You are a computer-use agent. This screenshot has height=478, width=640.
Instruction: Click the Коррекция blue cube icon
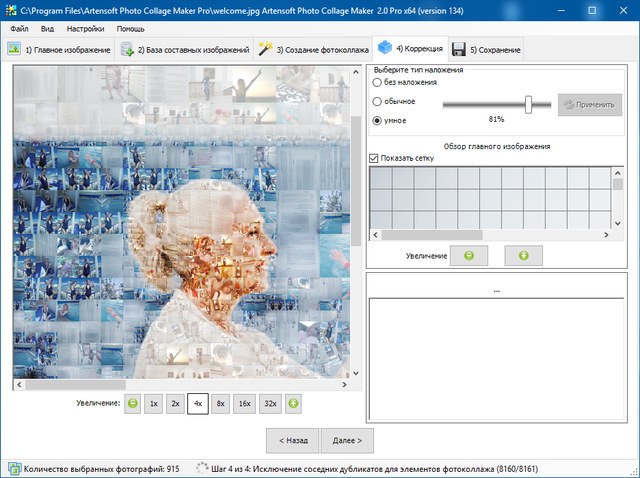point(384,48)
